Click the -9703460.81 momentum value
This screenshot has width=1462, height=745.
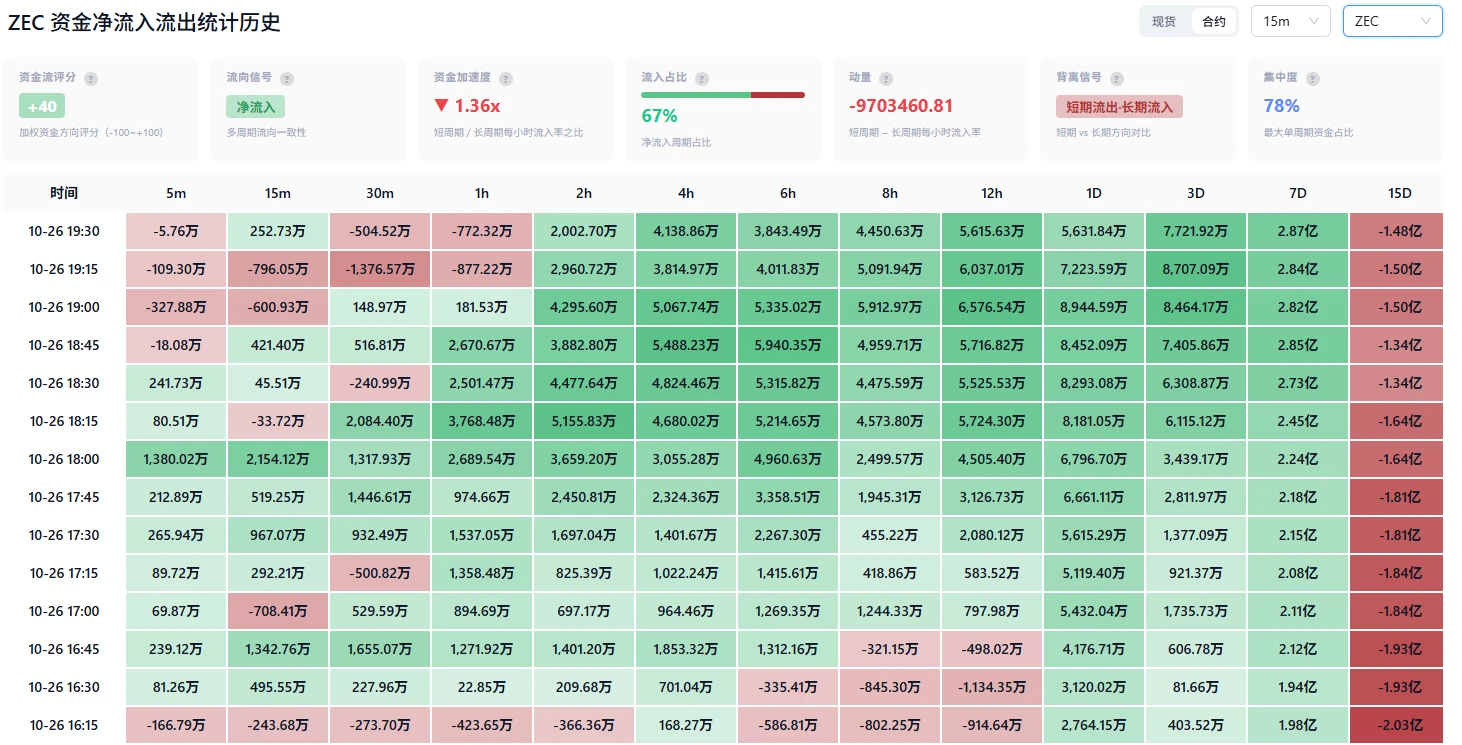click(x=901, y=106)
